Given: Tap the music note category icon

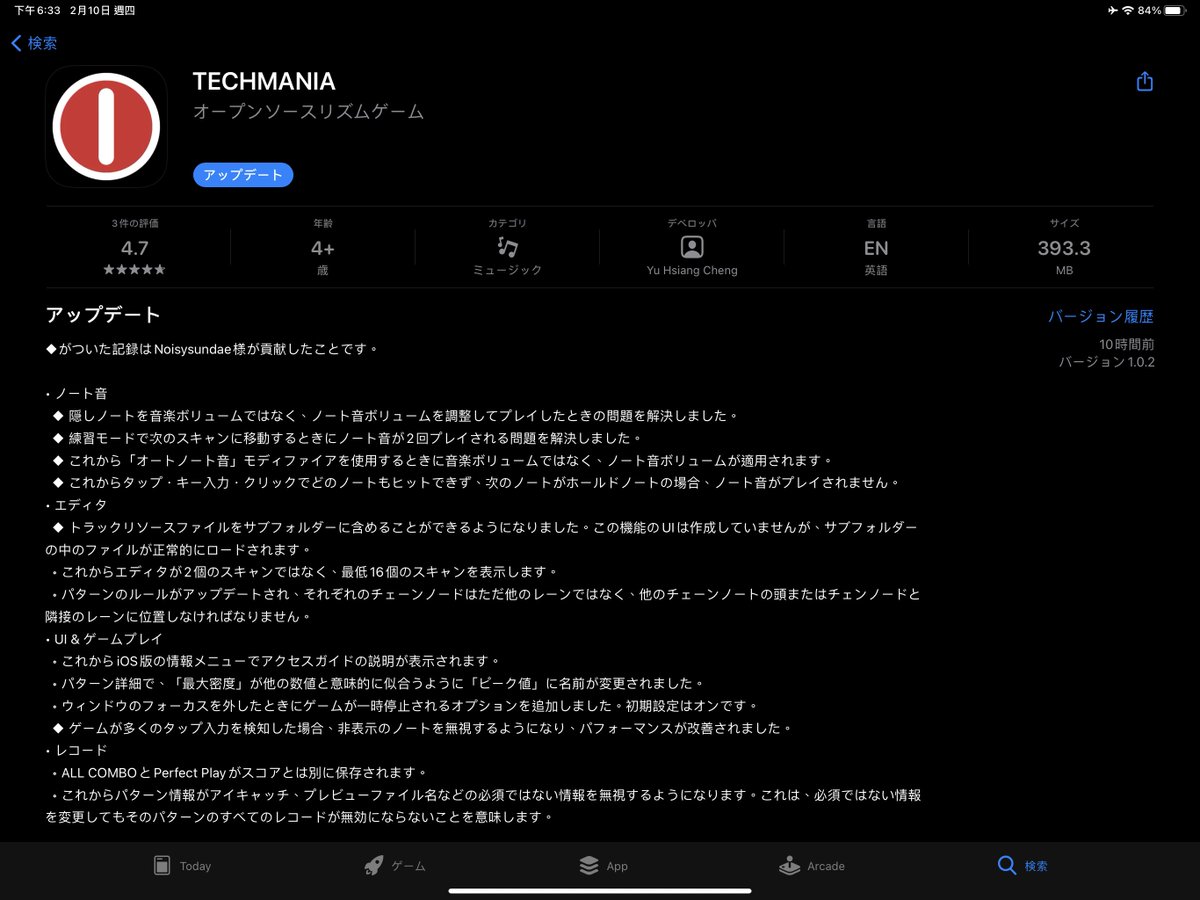Looking at the screenshot, I should click(507, 247).
